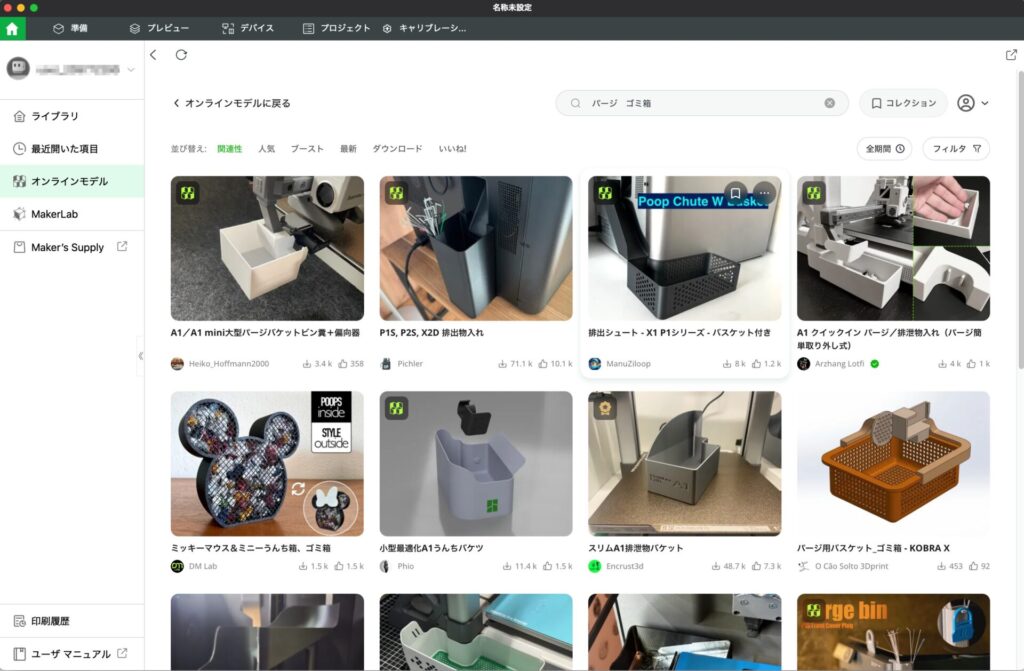Clear the search text with X icon
The image size is (1024, 671).
829,103
